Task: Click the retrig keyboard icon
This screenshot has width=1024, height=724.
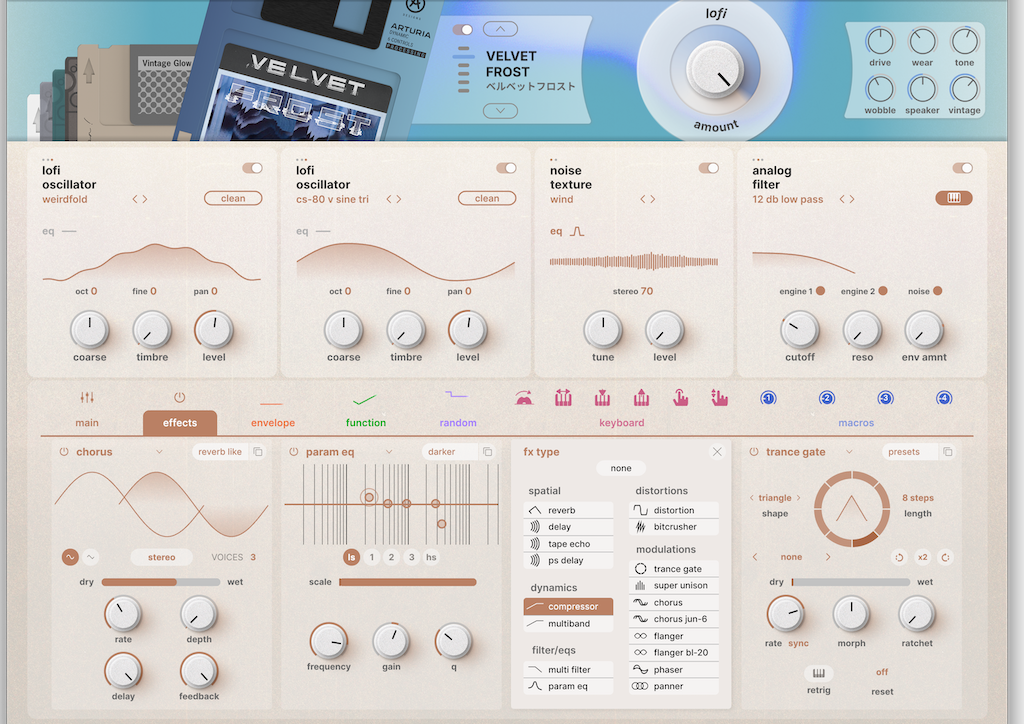Action: point(818,673)
